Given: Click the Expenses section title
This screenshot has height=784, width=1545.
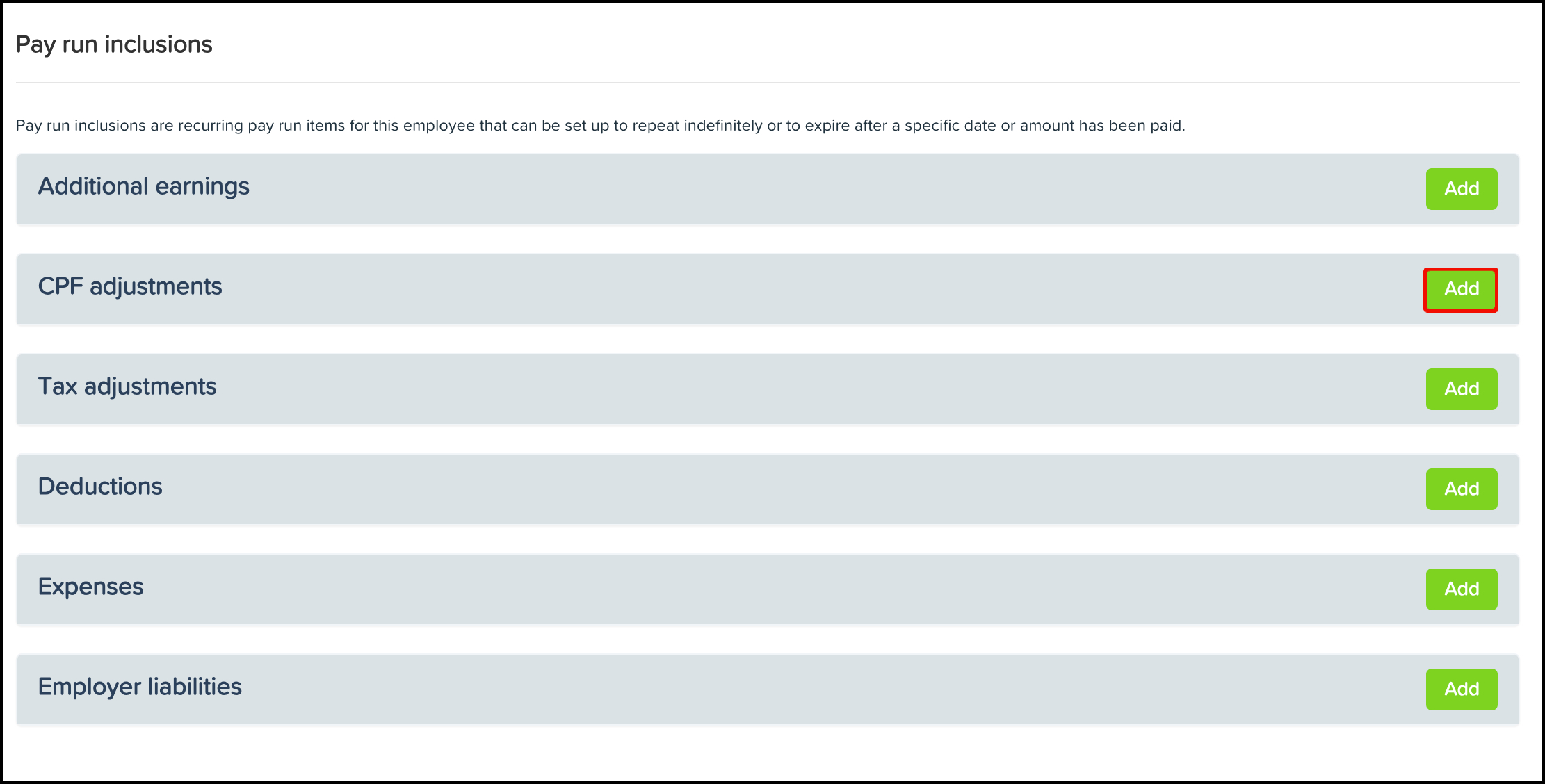Looking at the screenshot, I should (90, 587).
